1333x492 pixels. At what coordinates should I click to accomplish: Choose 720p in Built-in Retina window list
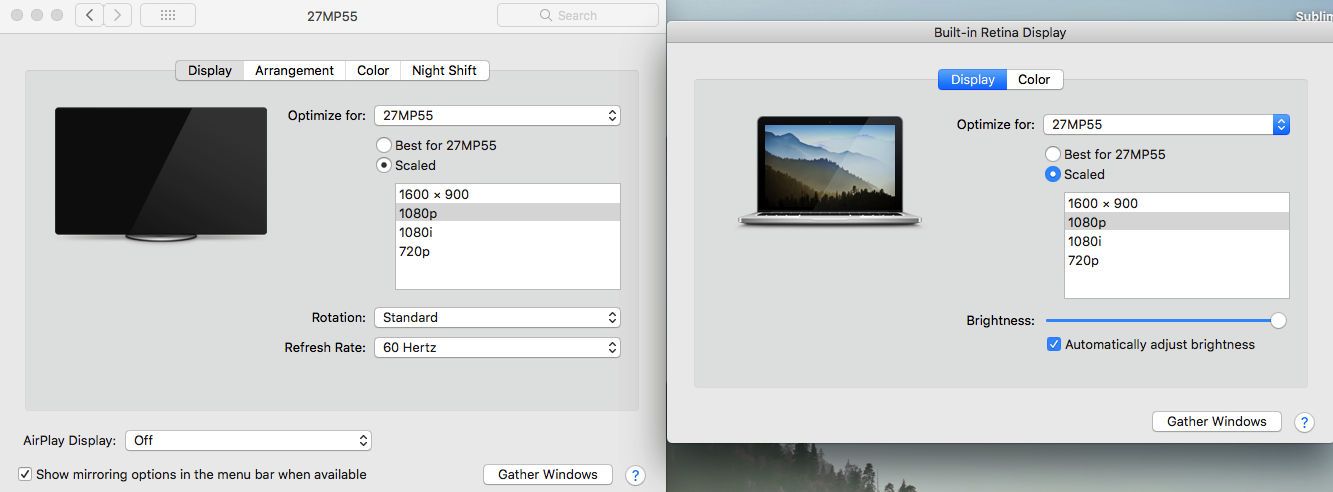click(x=1177, y=260)
